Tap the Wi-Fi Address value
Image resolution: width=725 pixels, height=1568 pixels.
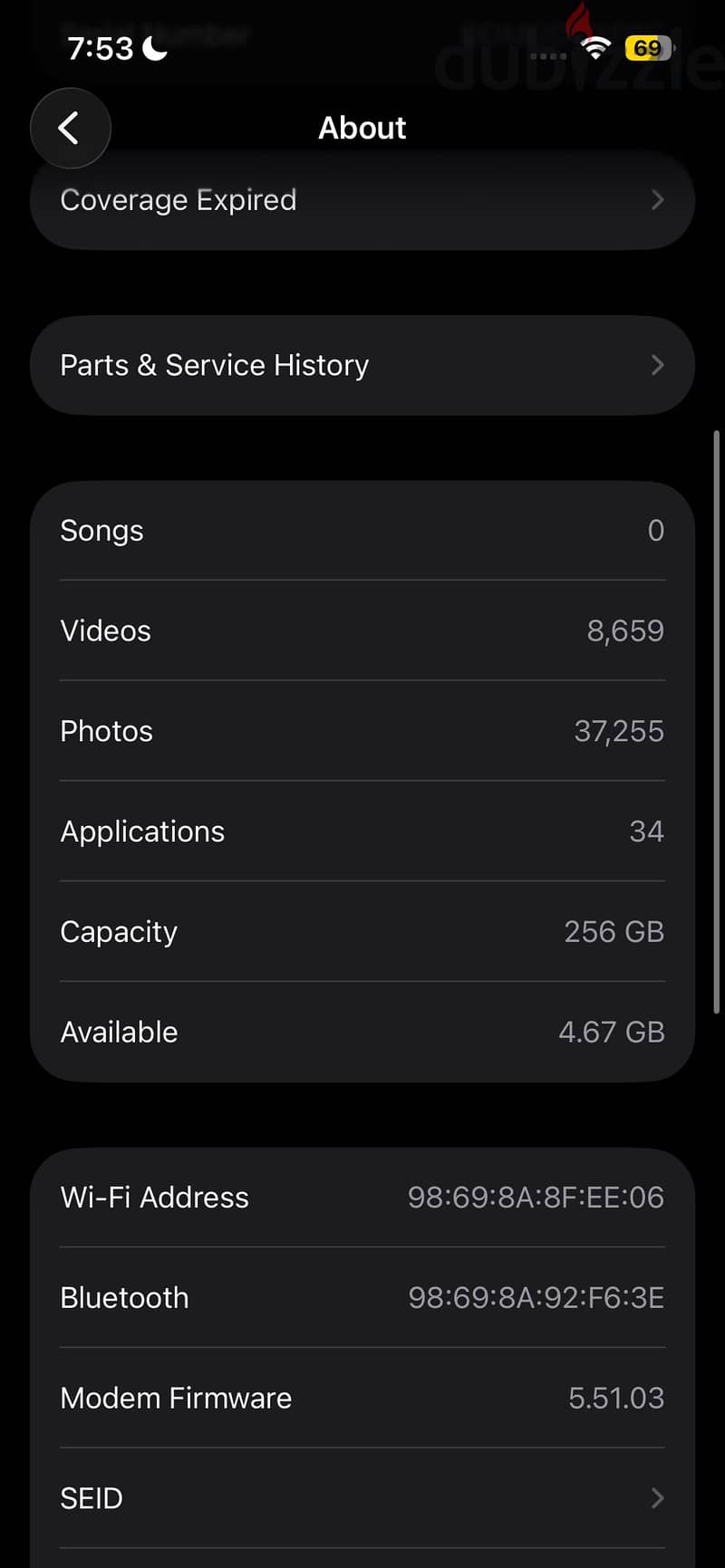[x=536, y=1198]
